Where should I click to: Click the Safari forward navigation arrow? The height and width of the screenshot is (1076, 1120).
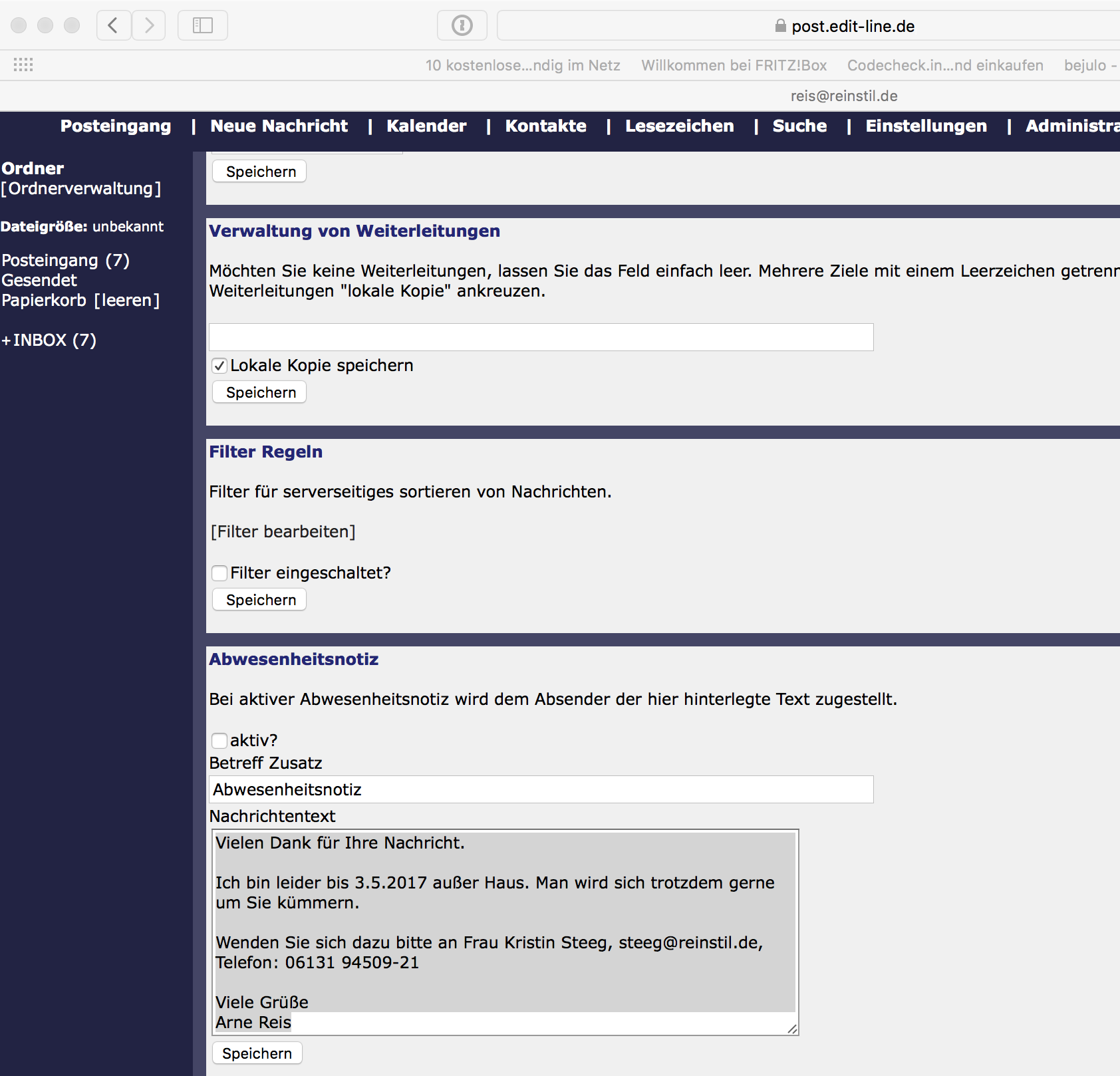(149, 26)
